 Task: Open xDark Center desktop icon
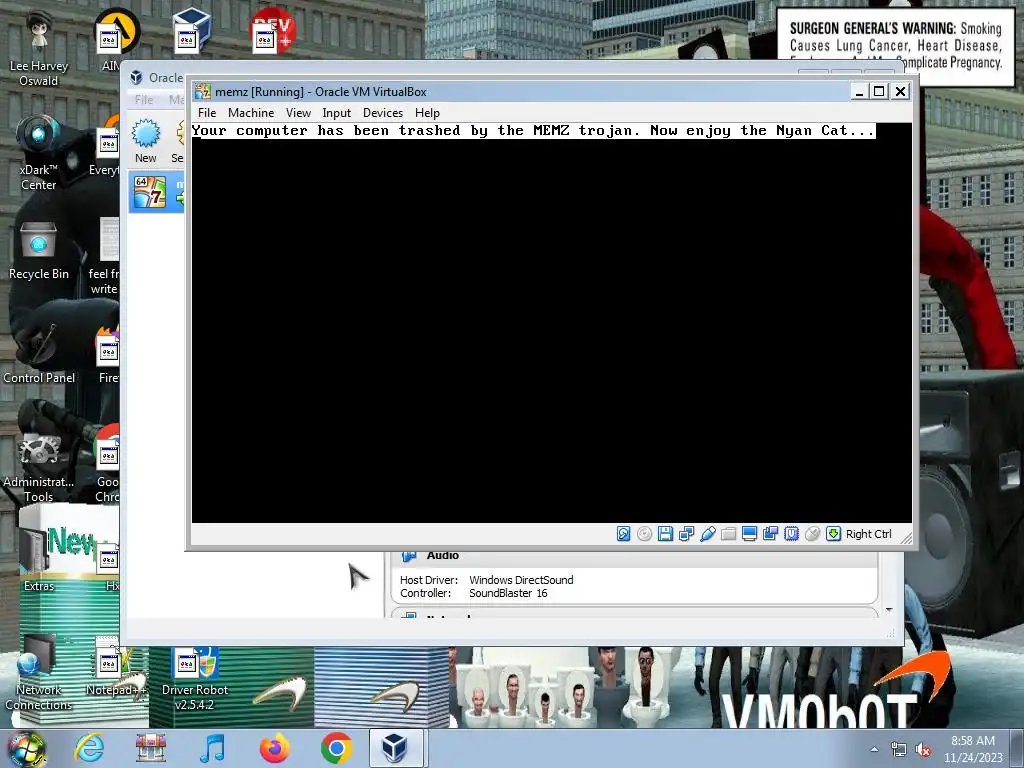coord(39,152)
